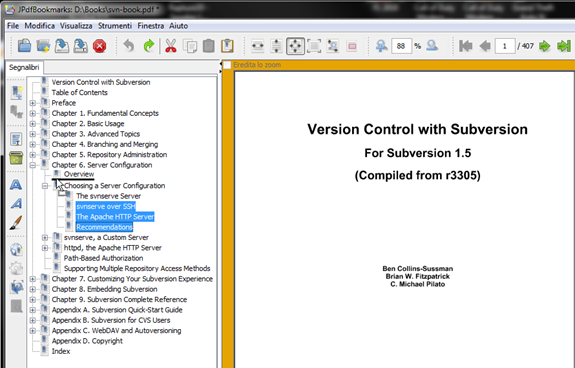Collapse Choosing a Server Configuration node
Viewport: 575px width, 368px height.
(45, 186)
